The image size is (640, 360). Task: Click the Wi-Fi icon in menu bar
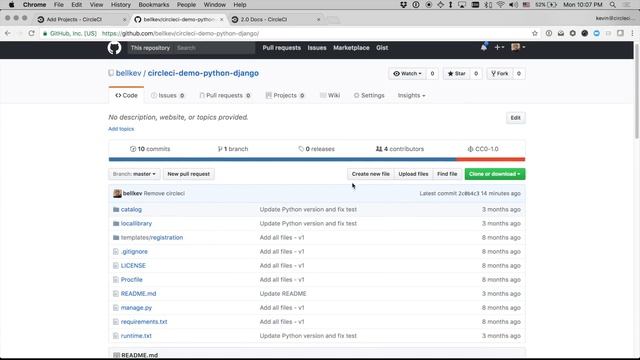tap(500, 5)
